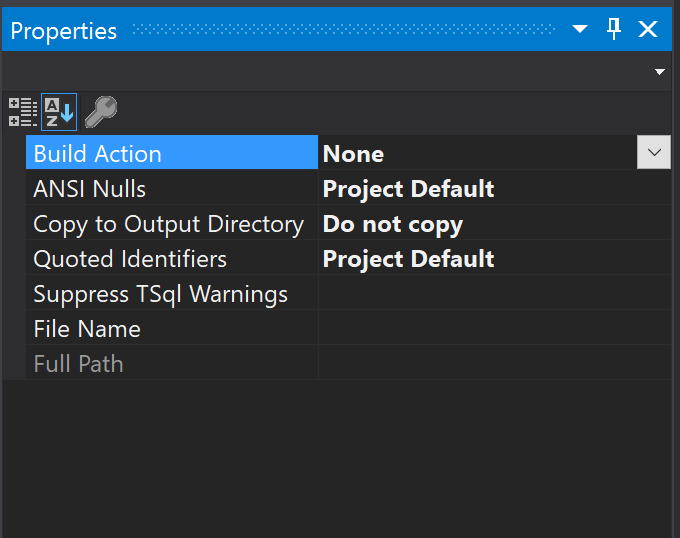The image size is (680, 538).
Task: Open the Window Position dropdown arrow
Action: pyautogui.click(x=580, y=29)
